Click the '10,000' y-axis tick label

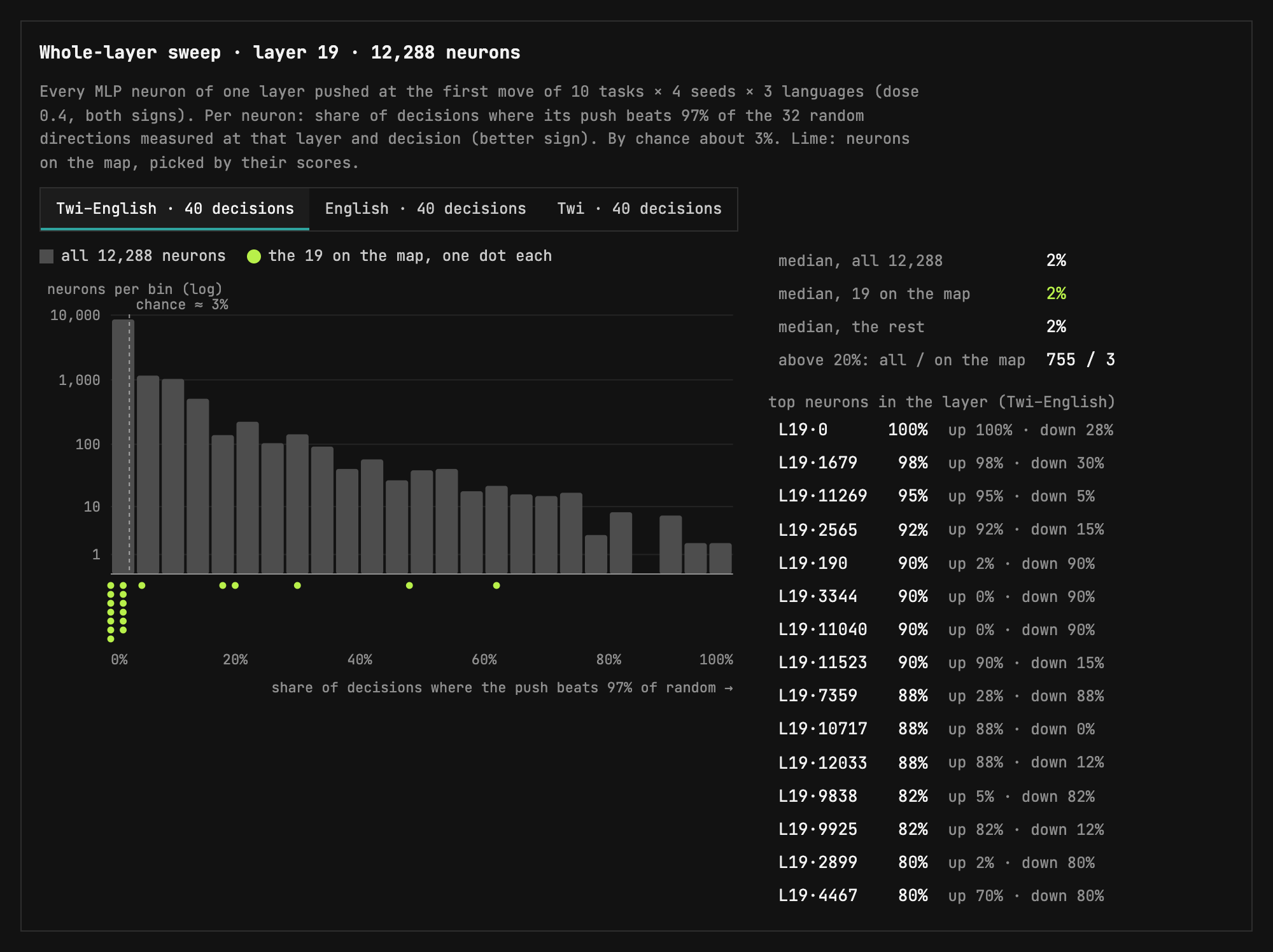(75, 315)
